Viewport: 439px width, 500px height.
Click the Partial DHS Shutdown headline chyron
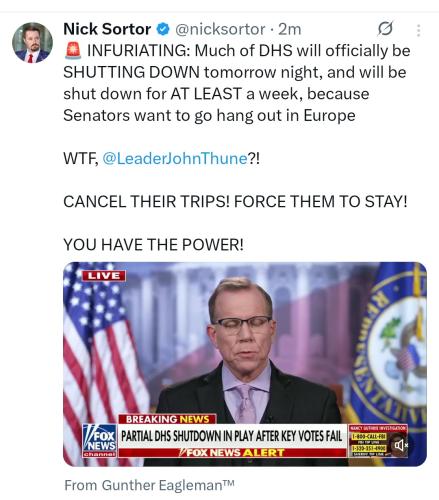point(232,436)
